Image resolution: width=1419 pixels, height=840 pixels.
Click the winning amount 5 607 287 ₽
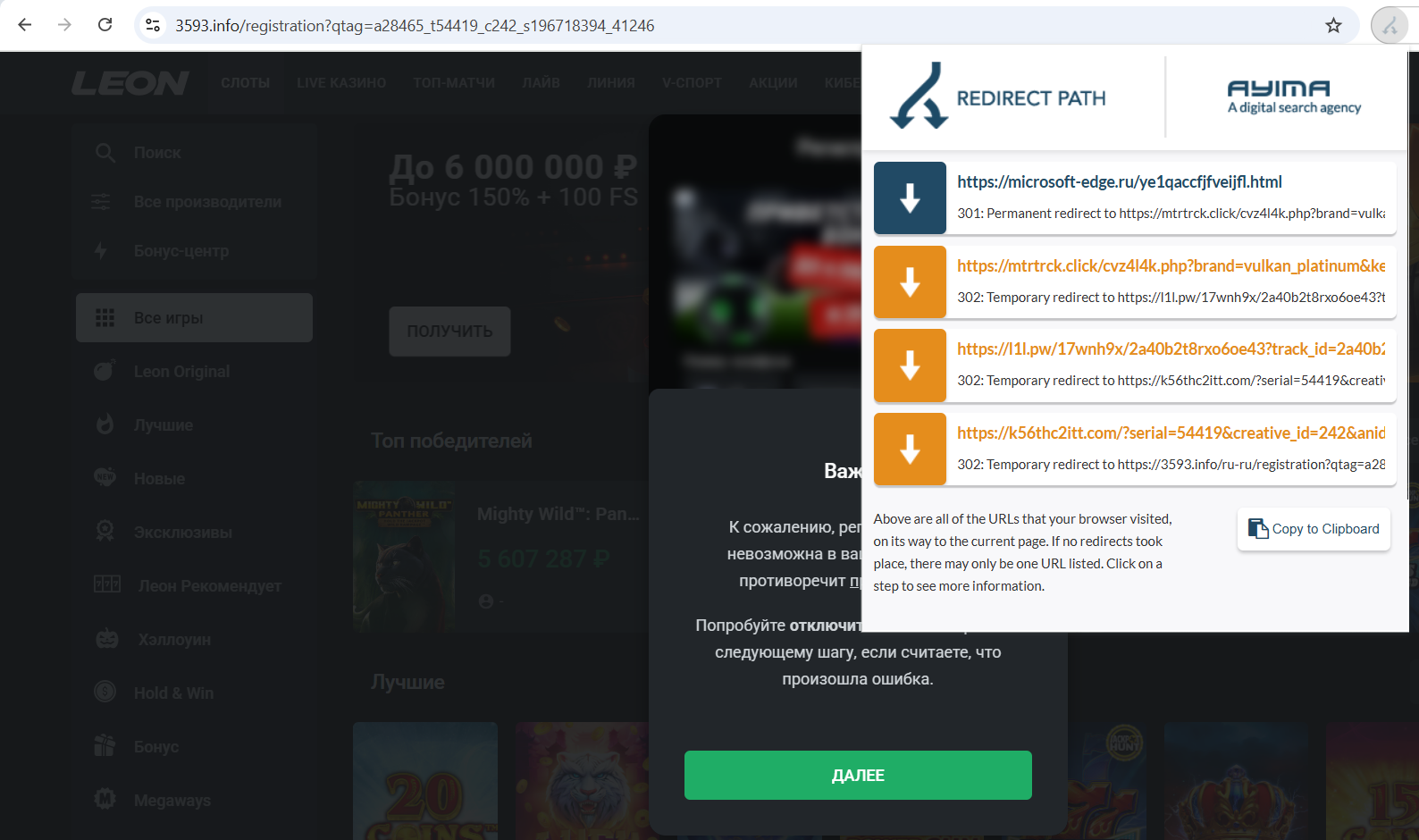543,559
